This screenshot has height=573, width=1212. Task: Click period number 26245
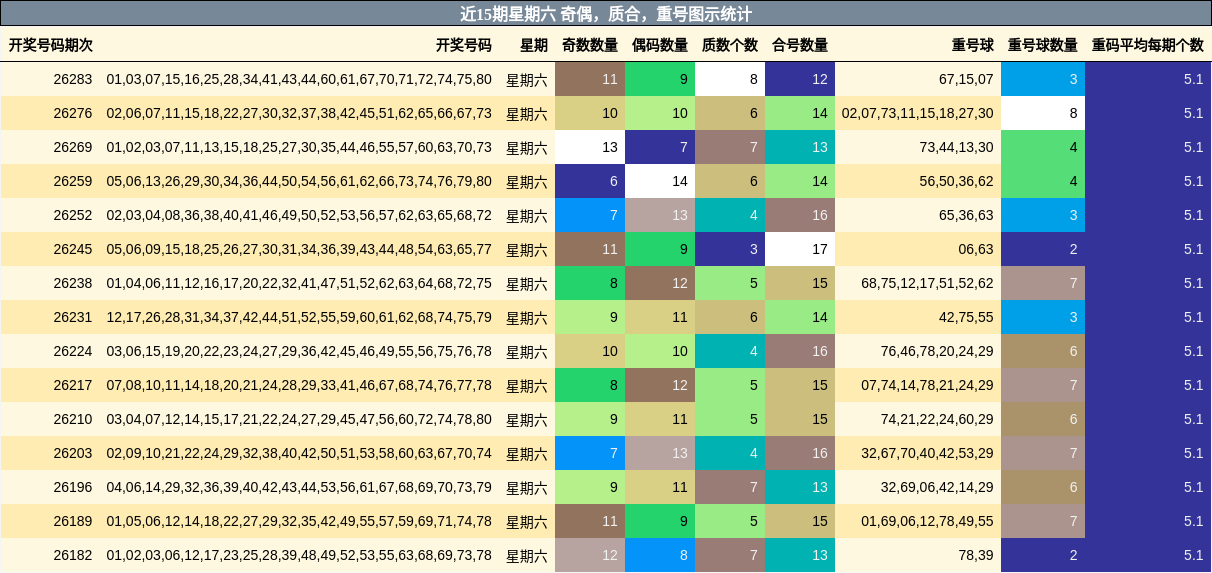coord(73,249)
